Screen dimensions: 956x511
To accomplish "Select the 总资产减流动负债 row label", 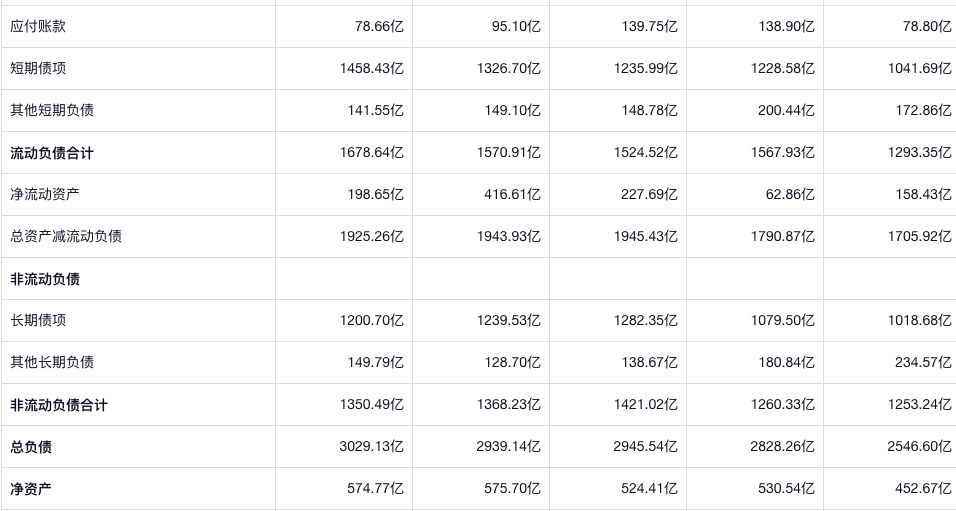I will [66, 236].
